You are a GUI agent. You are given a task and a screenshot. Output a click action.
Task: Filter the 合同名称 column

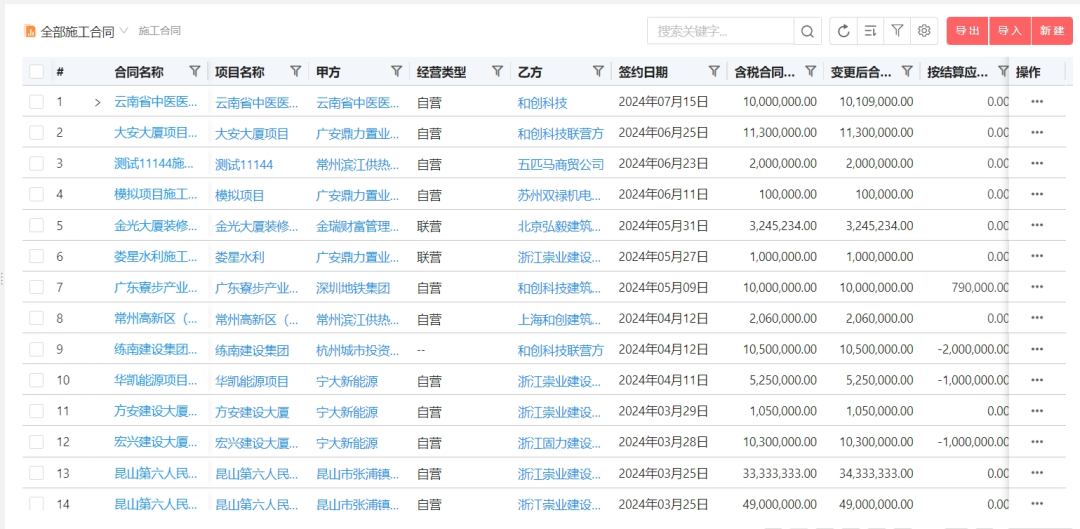tap(195, 71)
